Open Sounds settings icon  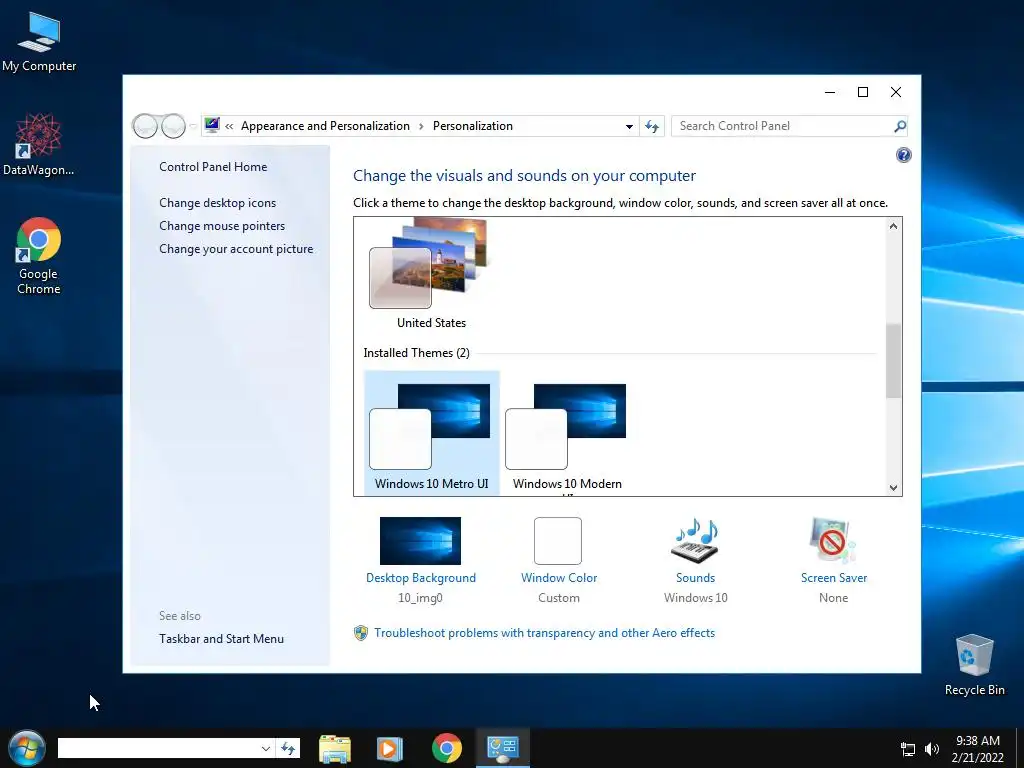point(695,541)
